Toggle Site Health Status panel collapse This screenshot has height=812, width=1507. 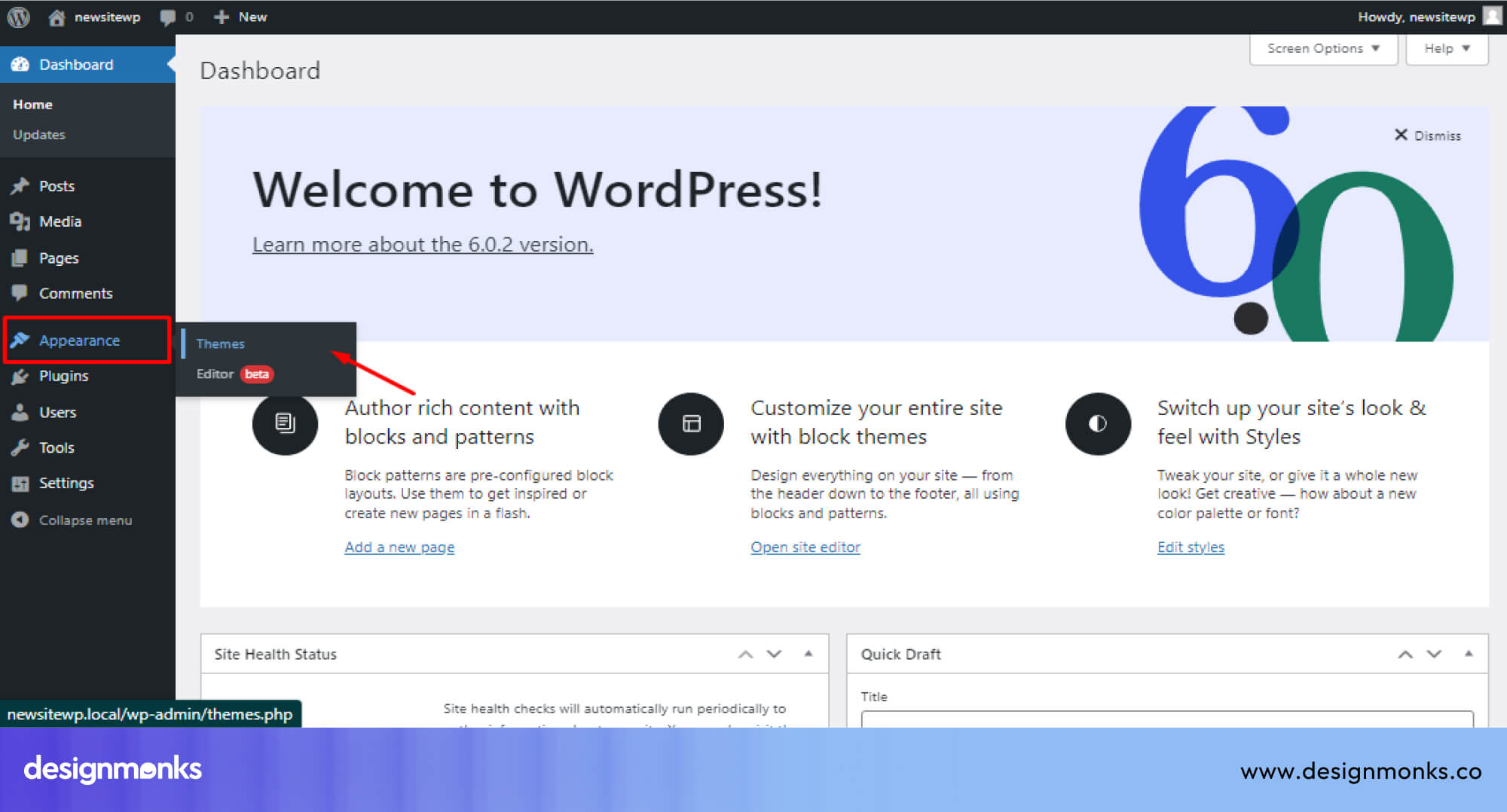pyautogui.click(x=808, y=654)
